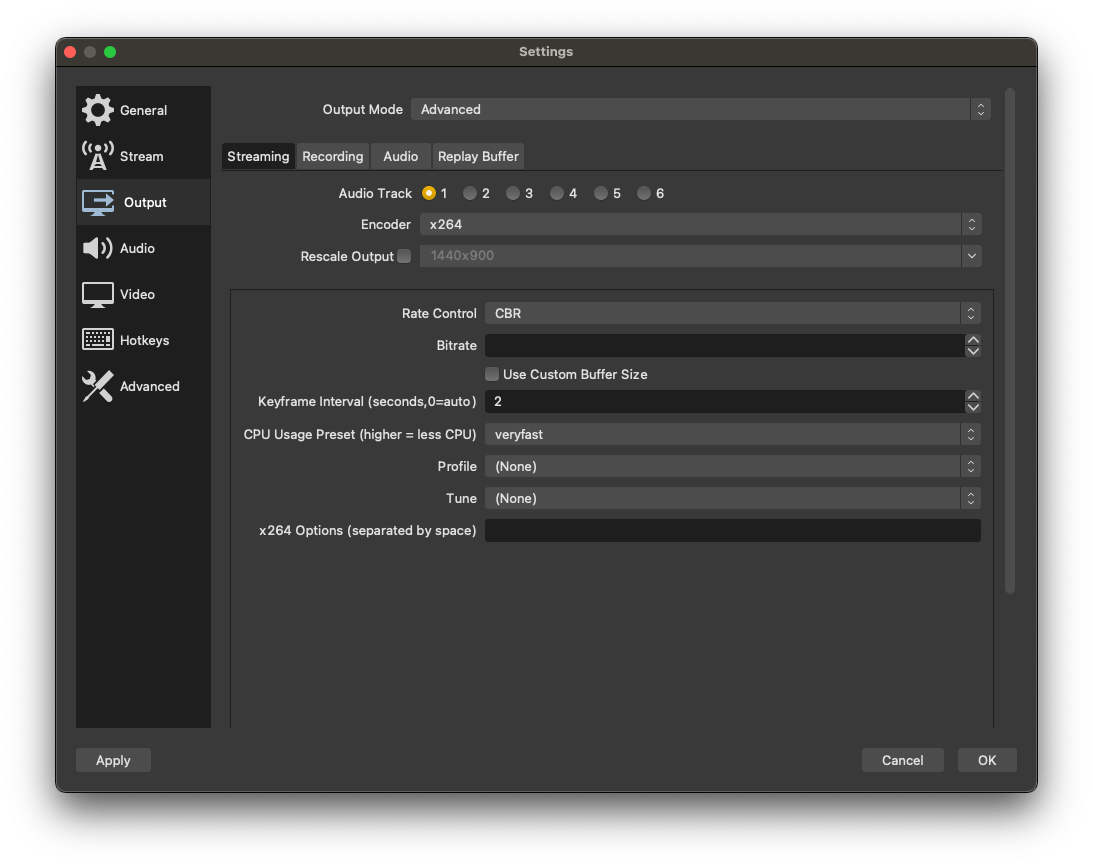The height and width of the screenshot is (866, 1093).
Task: Select audio track 5 radio button
Action: point(601,193)
